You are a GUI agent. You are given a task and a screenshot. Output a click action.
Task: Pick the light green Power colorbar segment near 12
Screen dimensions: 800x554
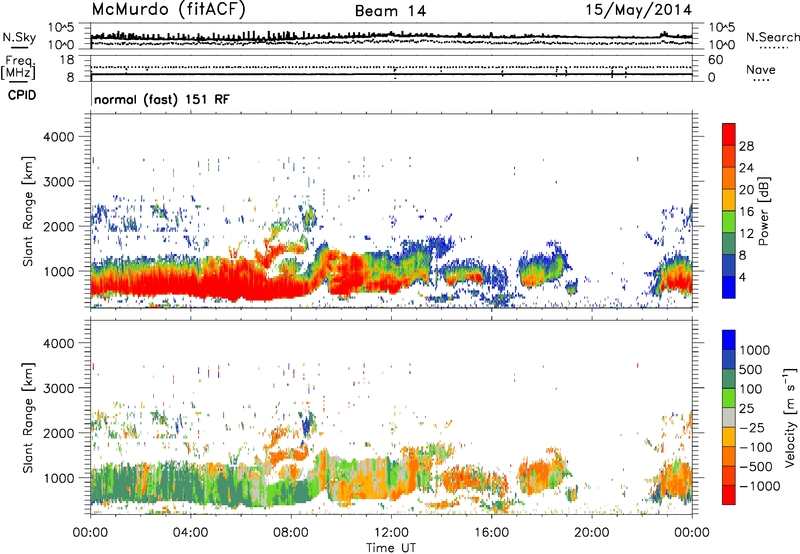[729, 221]
